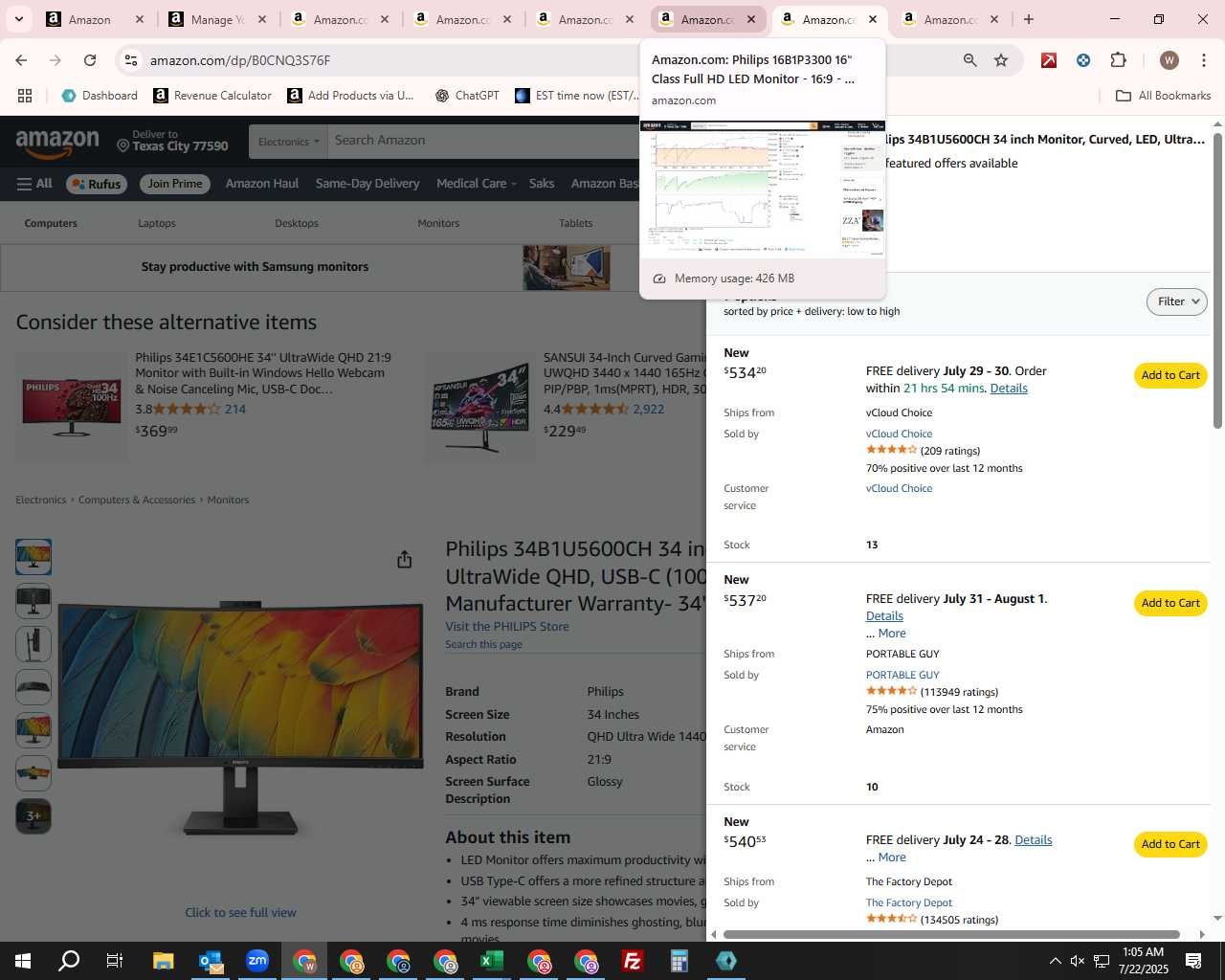Open the Dashboard bookmark
The width and height of the screenshot is (1225, 980).
(100, 96)
